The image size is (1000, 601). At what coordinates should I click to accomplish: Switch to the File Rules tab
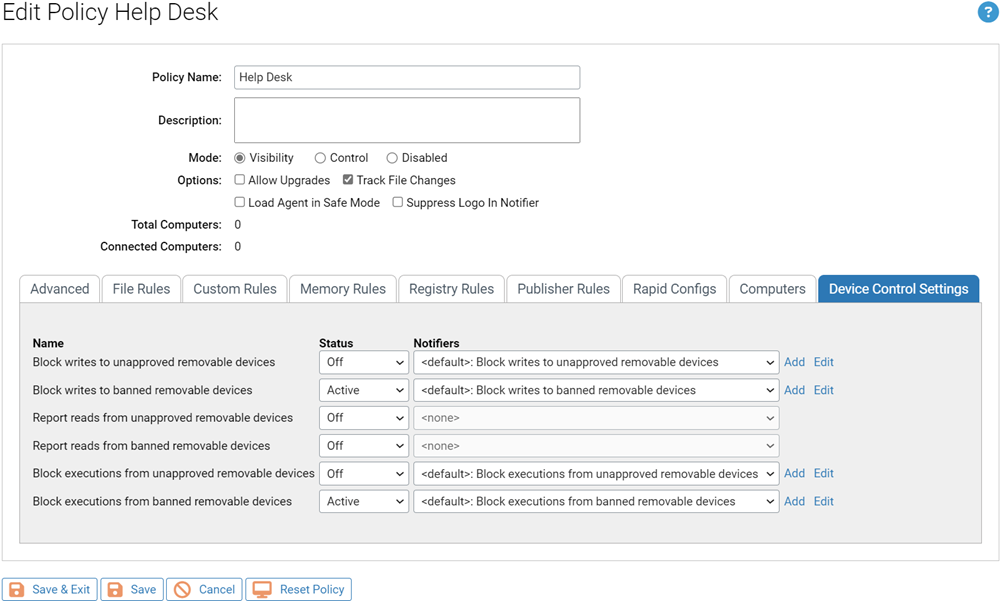pos(140,288)
